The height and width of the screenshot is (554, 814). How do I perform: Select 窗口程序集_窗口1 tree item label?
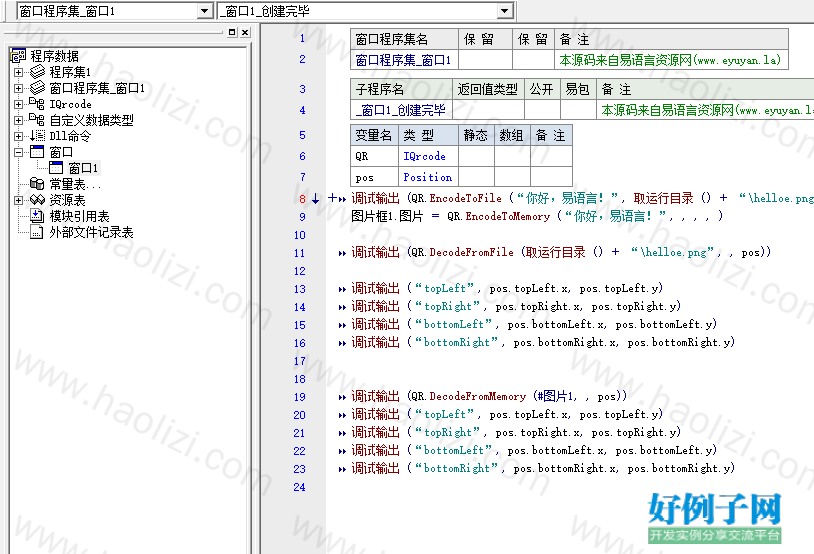click(x=97, y=88)
